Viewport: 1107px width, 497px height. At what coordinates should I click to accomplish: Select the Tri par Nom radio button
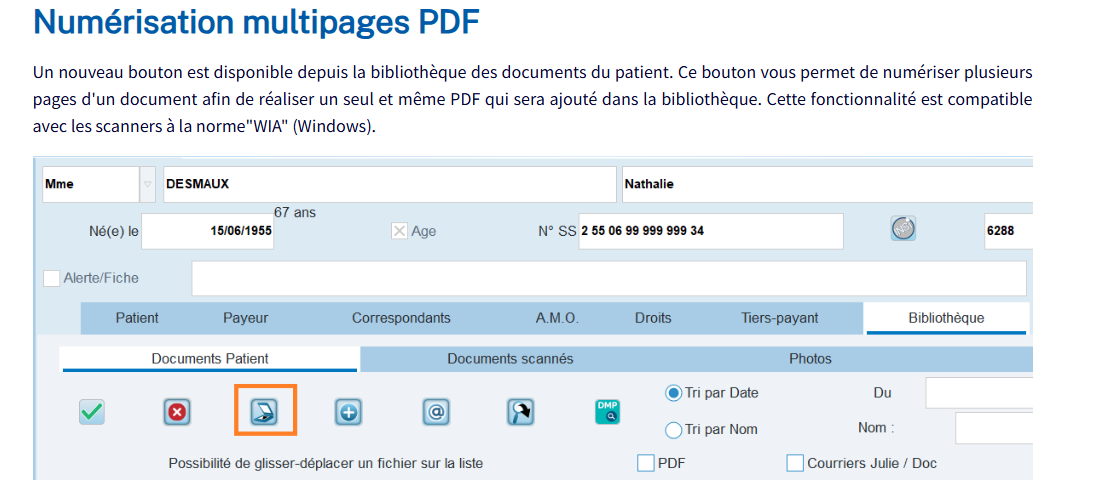click(674, 429)
